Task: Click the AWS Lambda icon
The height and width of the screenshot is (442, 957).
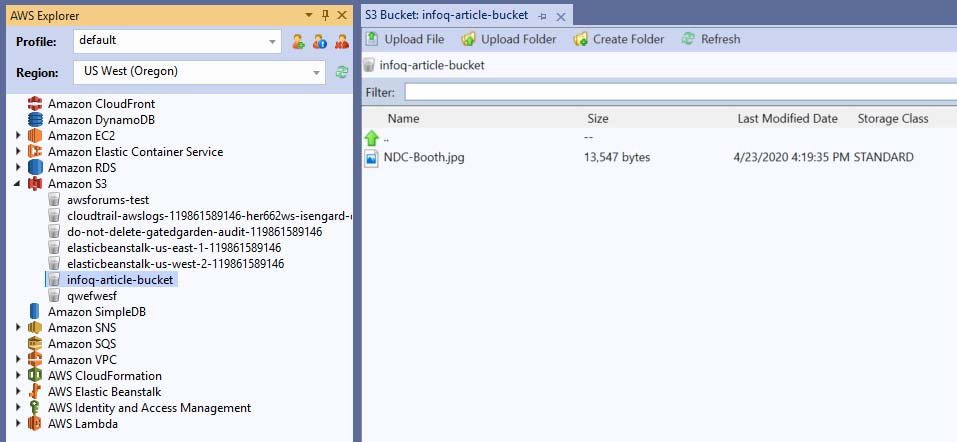Action: click(35, 424)
